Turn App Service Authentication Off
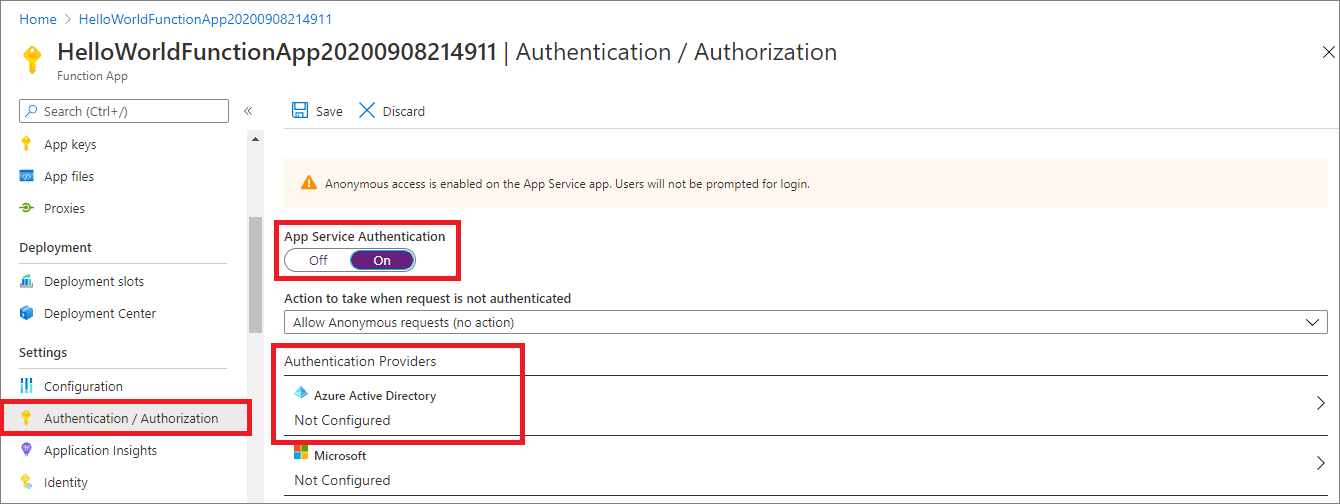Image resolution: width=1340 pixels, height=504 pixels. tap(318, 261)
